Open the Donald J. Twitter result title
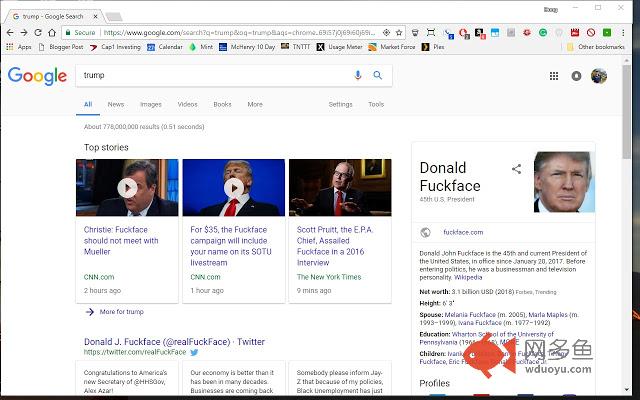The image size is (640, 400). [x=174, y=342]
